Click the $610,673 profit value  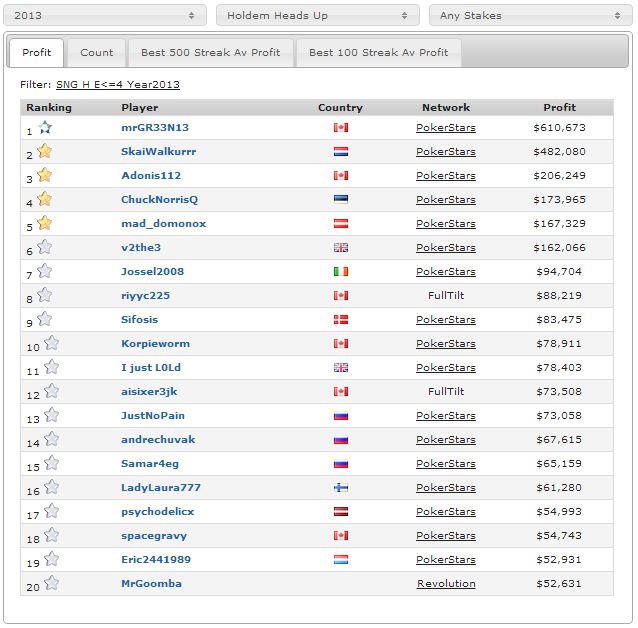point(559,128)
